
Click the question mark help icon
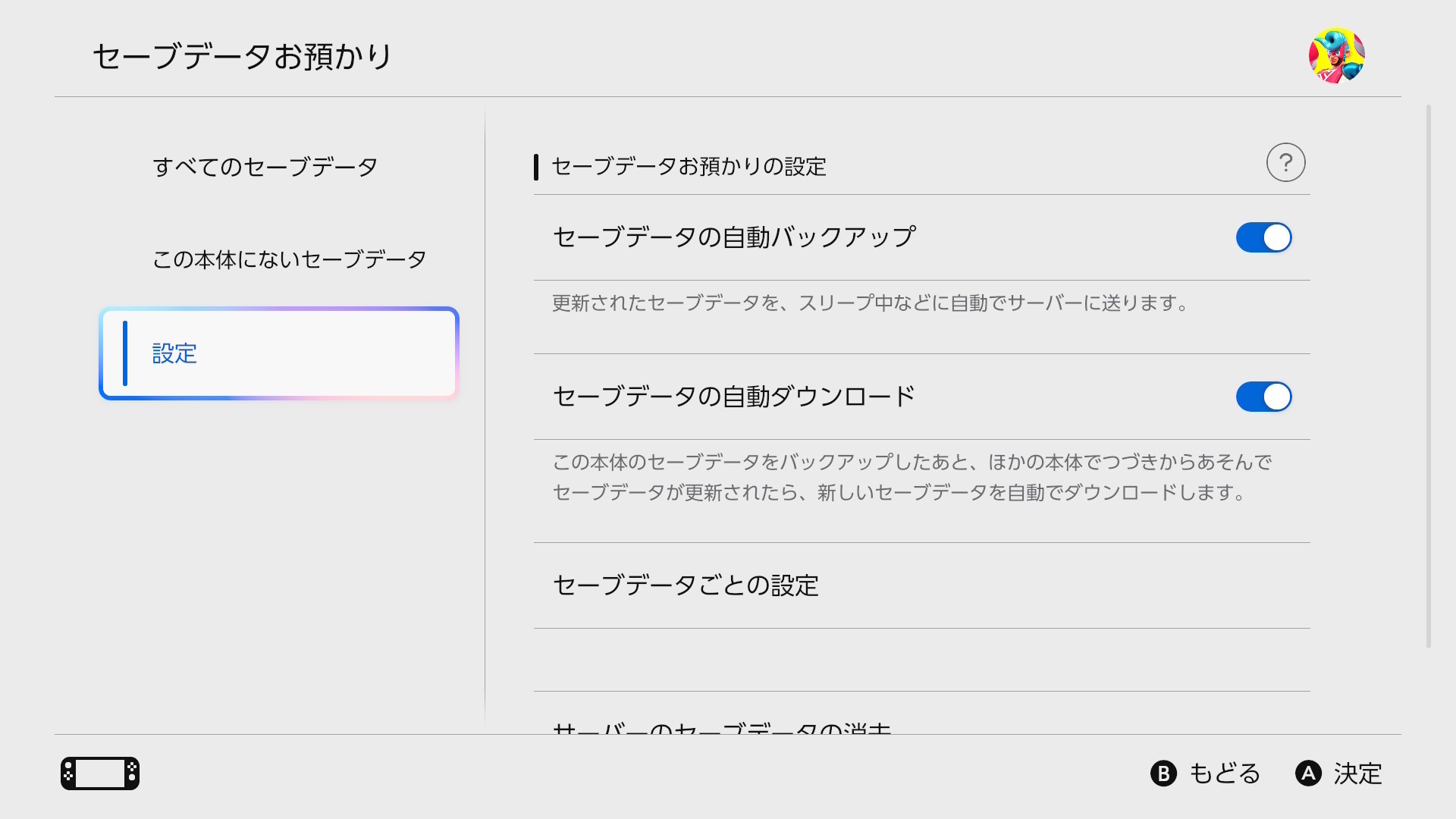pyautogui.click(x=1285, y=162)
